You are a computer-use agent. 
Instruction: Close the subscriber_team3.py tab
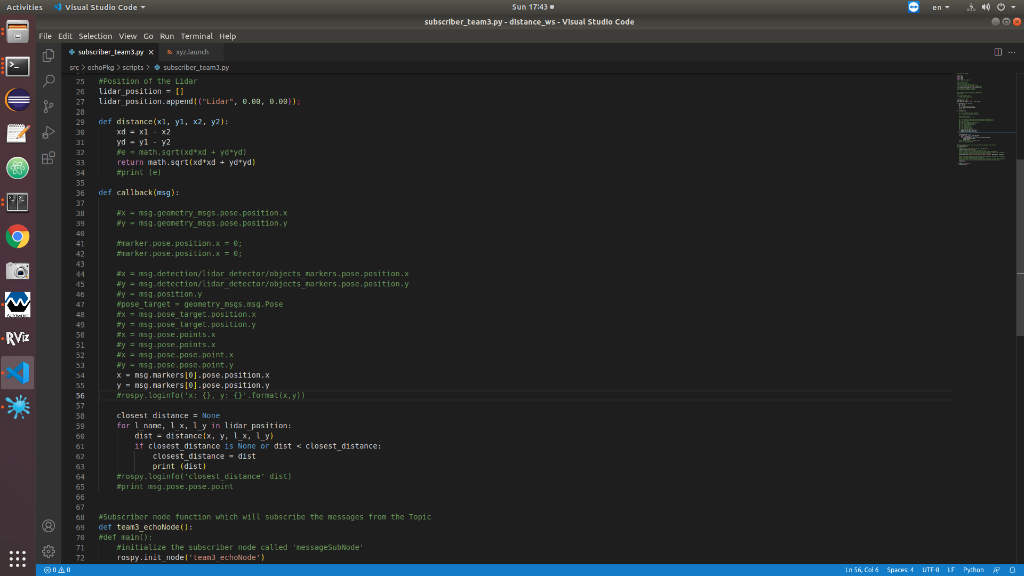pyautogui.click(x=151, y=52)
